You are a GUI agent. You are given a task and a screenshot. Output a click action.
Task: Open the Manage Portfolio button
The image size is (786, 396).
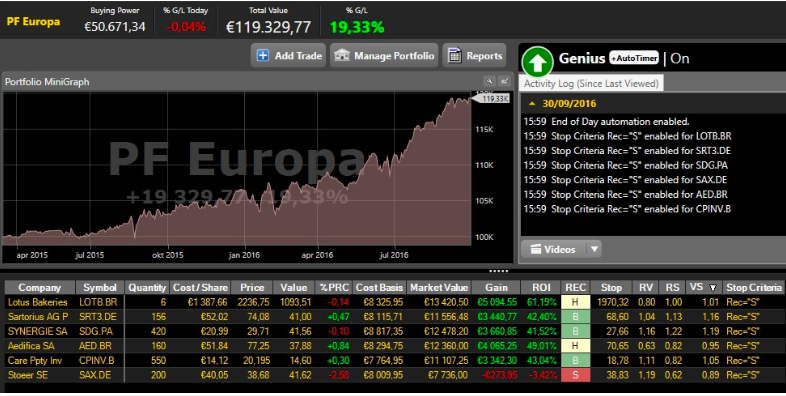[x=384, y=56]
